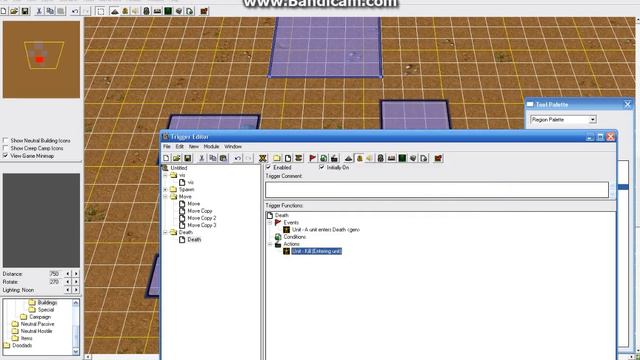
Task: Click New Action icon in Trigger toolbar
Action: [334, 158]
